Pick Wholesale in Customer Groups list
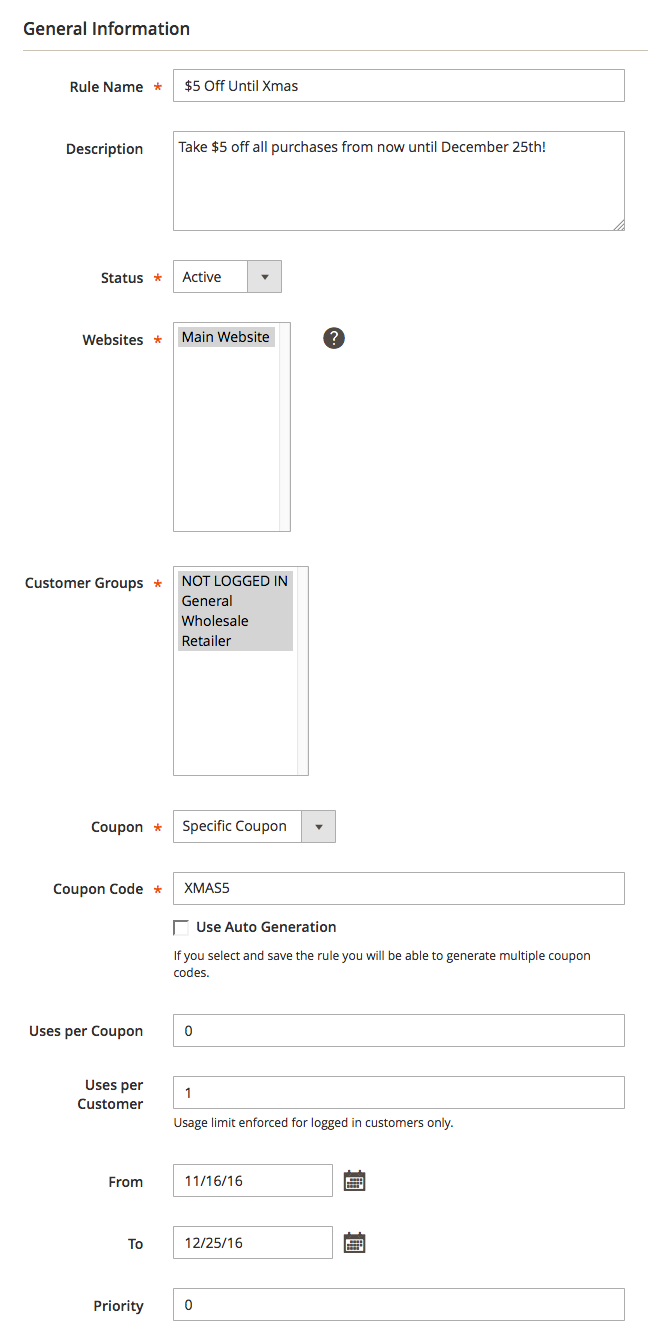This screenshot has height=1336, width=648. tap(215, 621)
